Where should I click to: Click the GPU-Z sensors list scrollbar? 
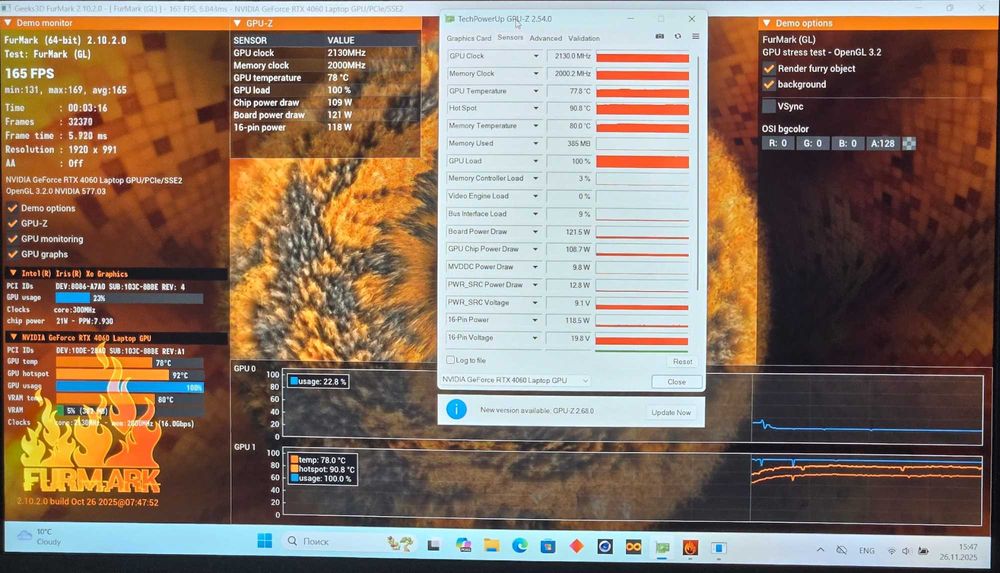pos(699,172)
